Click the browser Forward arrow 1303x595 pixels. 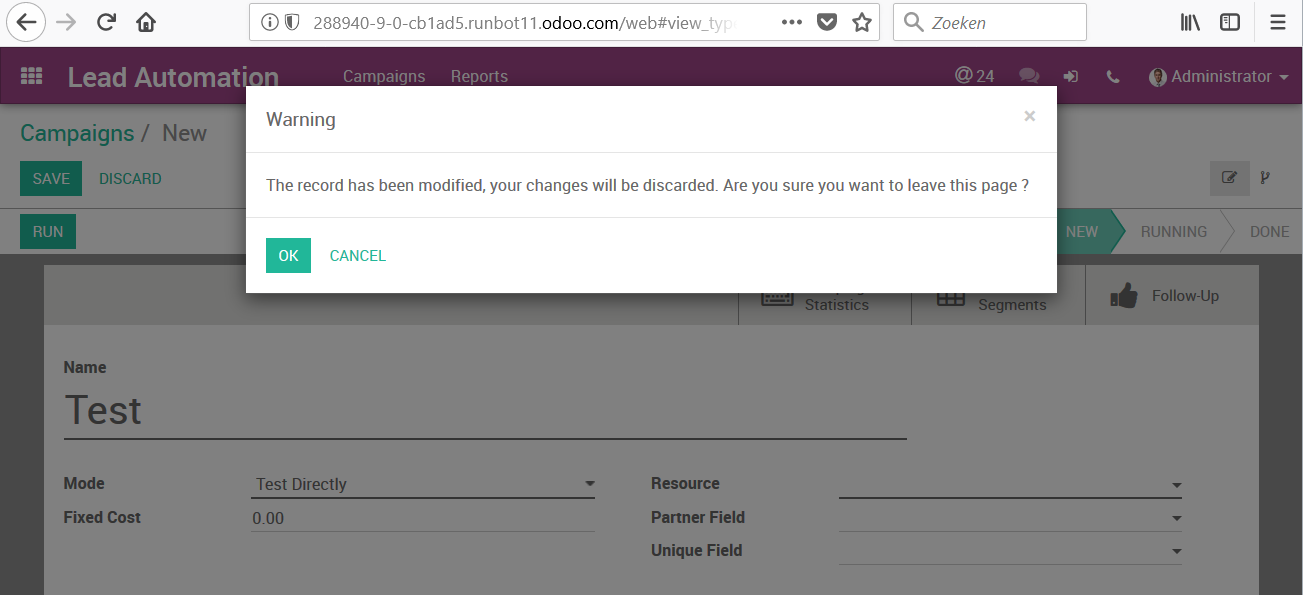tap(66, 22)
